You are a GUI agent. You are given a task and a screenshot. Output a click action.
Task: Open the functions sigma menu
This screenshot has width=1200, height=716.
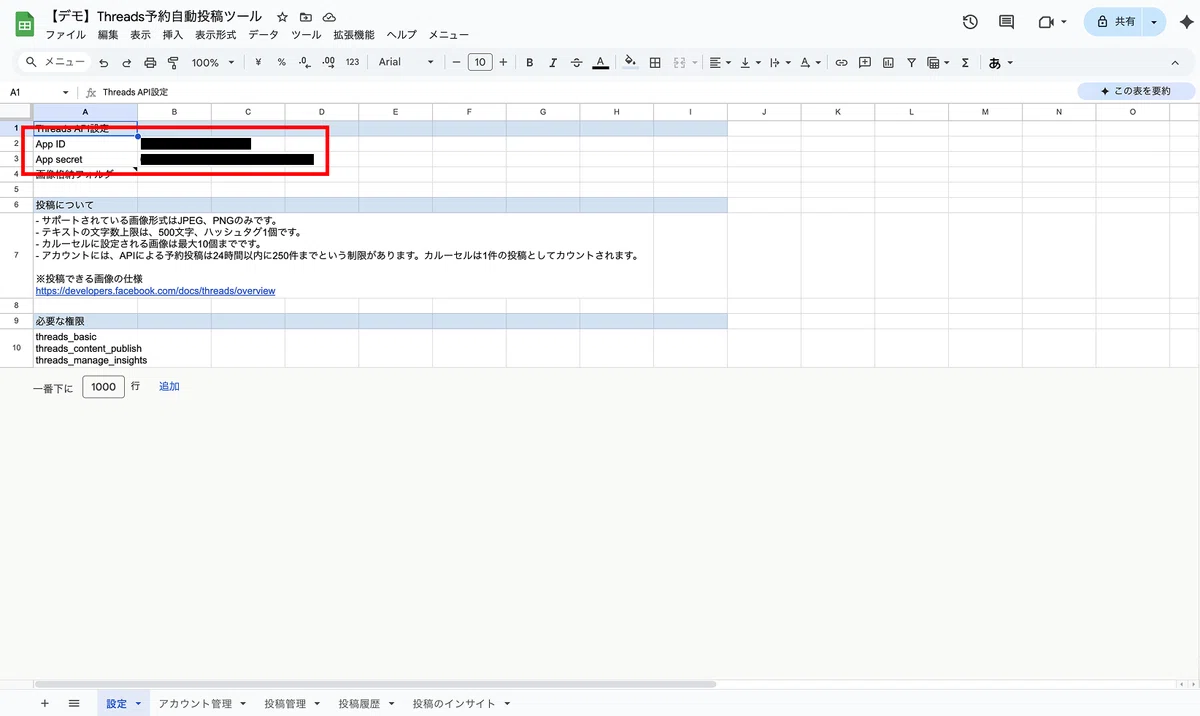tap(965, 62)
